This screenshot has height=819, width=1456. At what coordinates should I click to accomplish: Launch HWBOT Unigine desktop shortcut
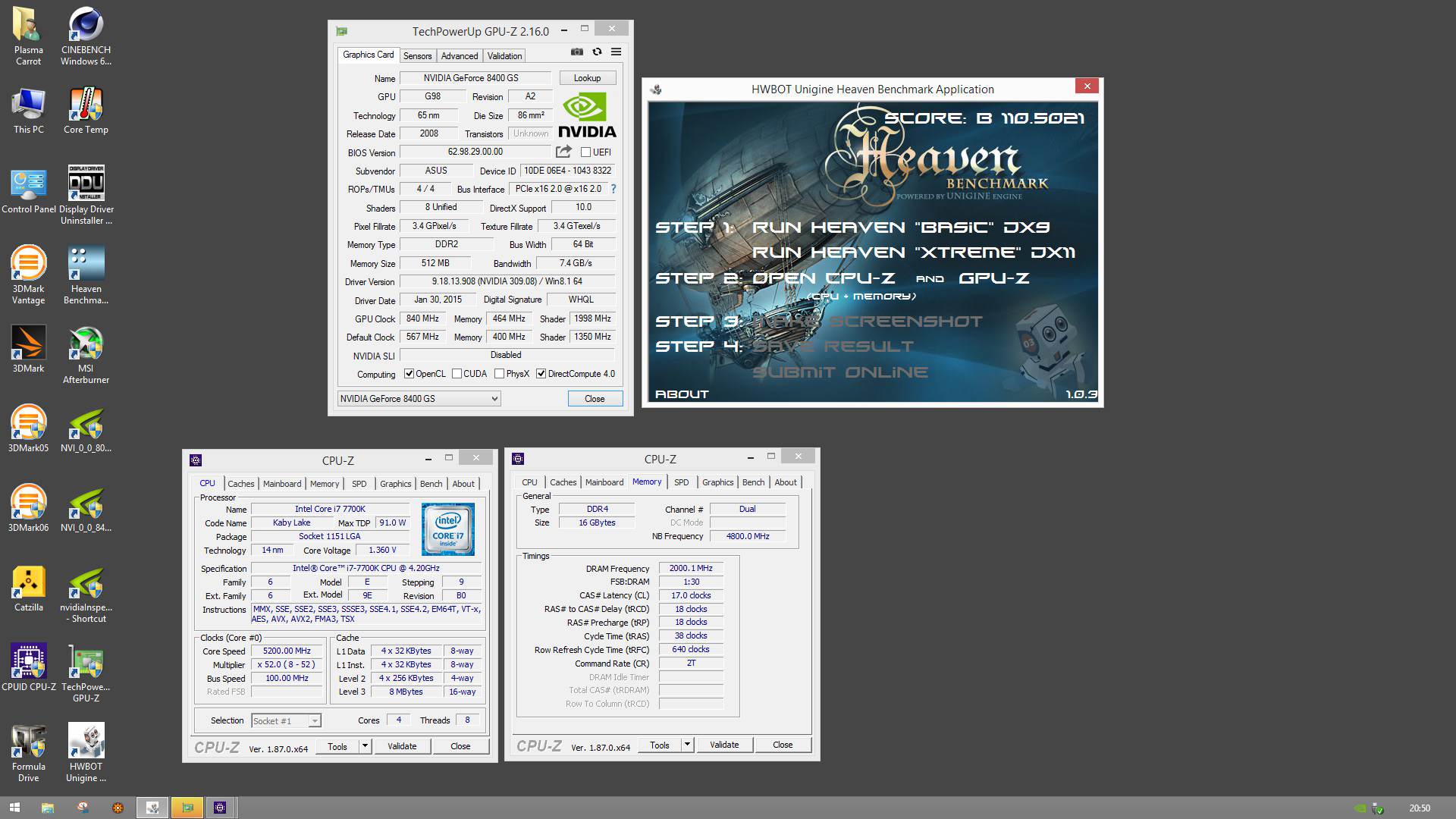click(x=86, y=753)
